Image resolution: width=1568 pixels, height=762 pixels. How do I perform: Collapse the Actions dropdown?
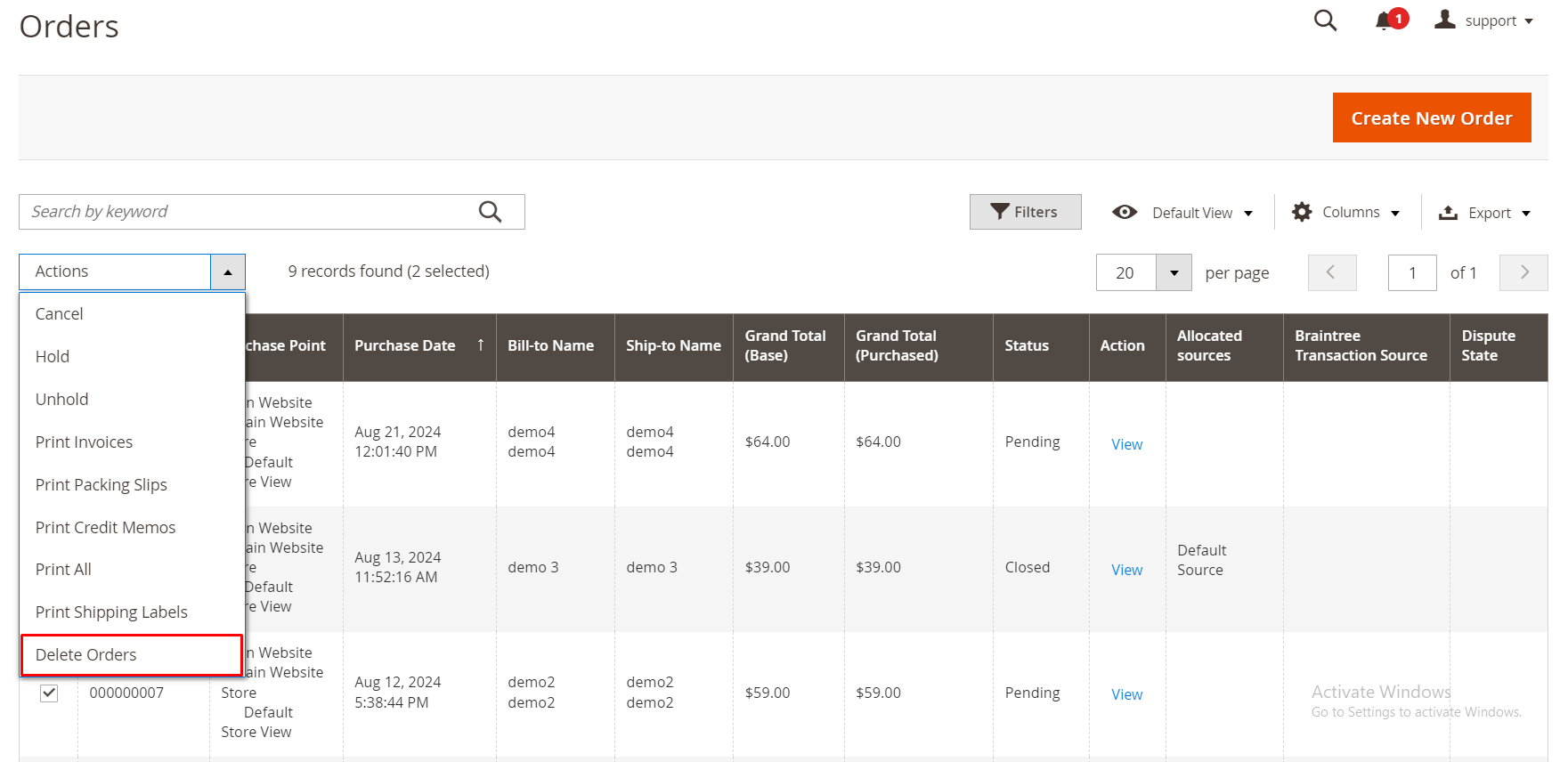pos(228,272)
